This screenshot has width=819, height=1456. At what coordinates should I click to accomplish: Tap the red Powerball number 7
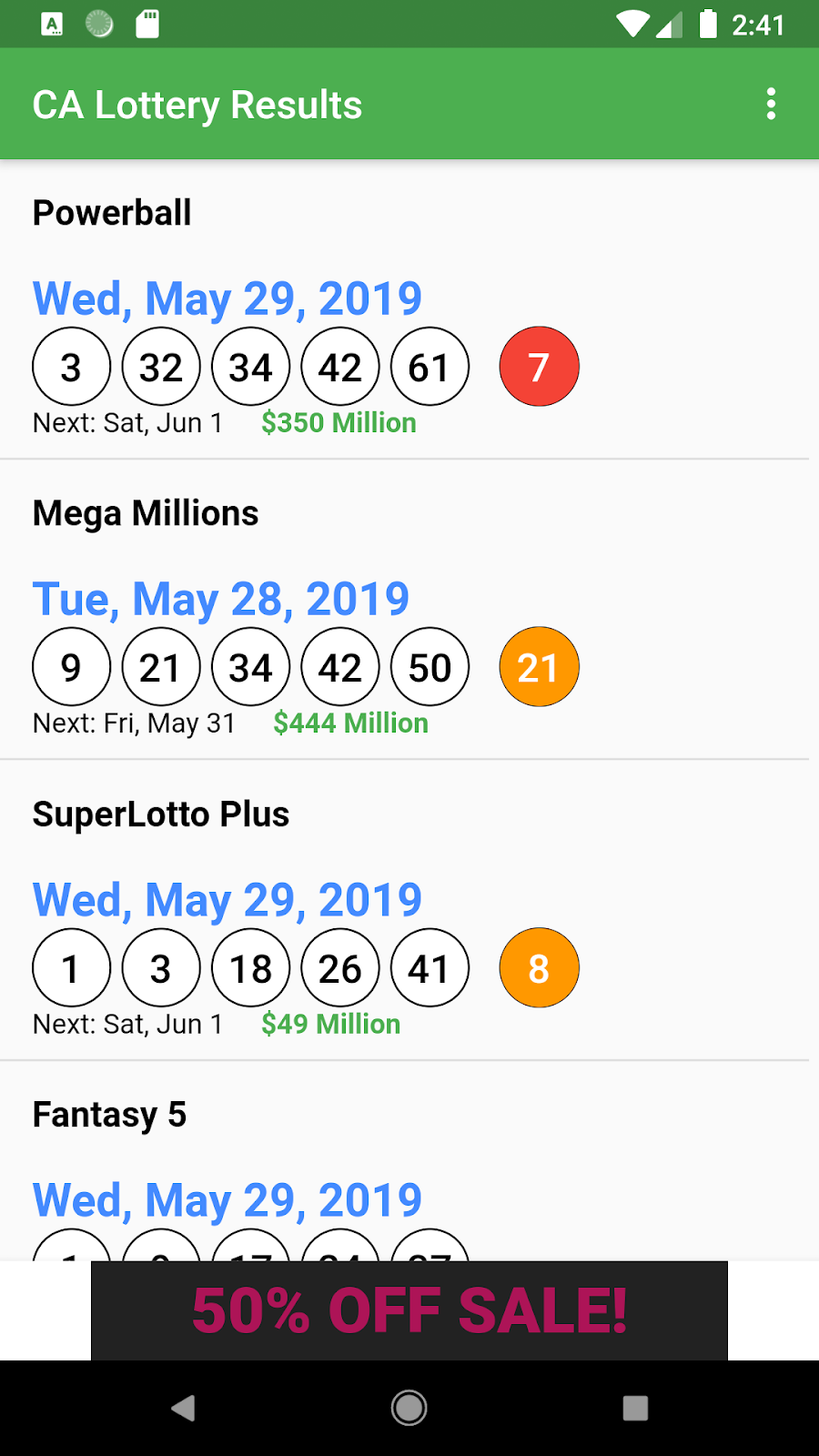(x=539, y=367)
